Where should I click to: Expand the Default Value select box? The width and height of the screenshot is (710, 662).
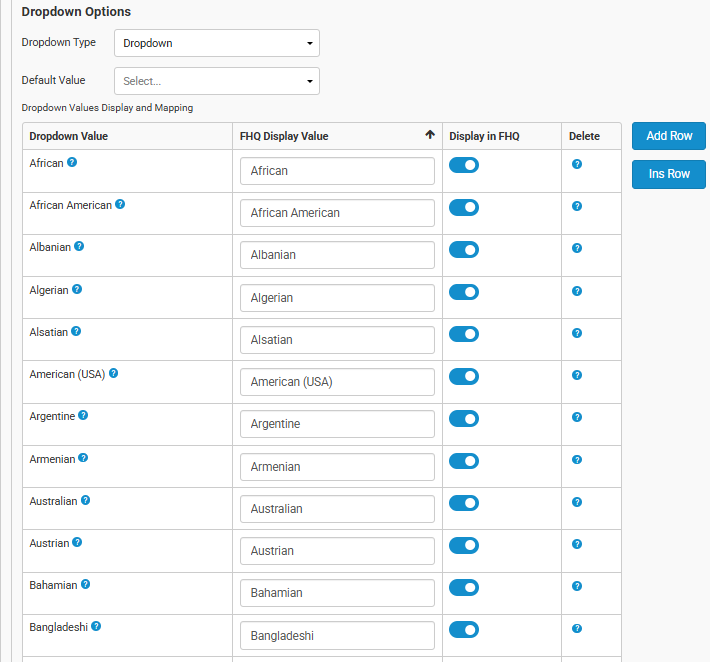(x=217, y=81)
